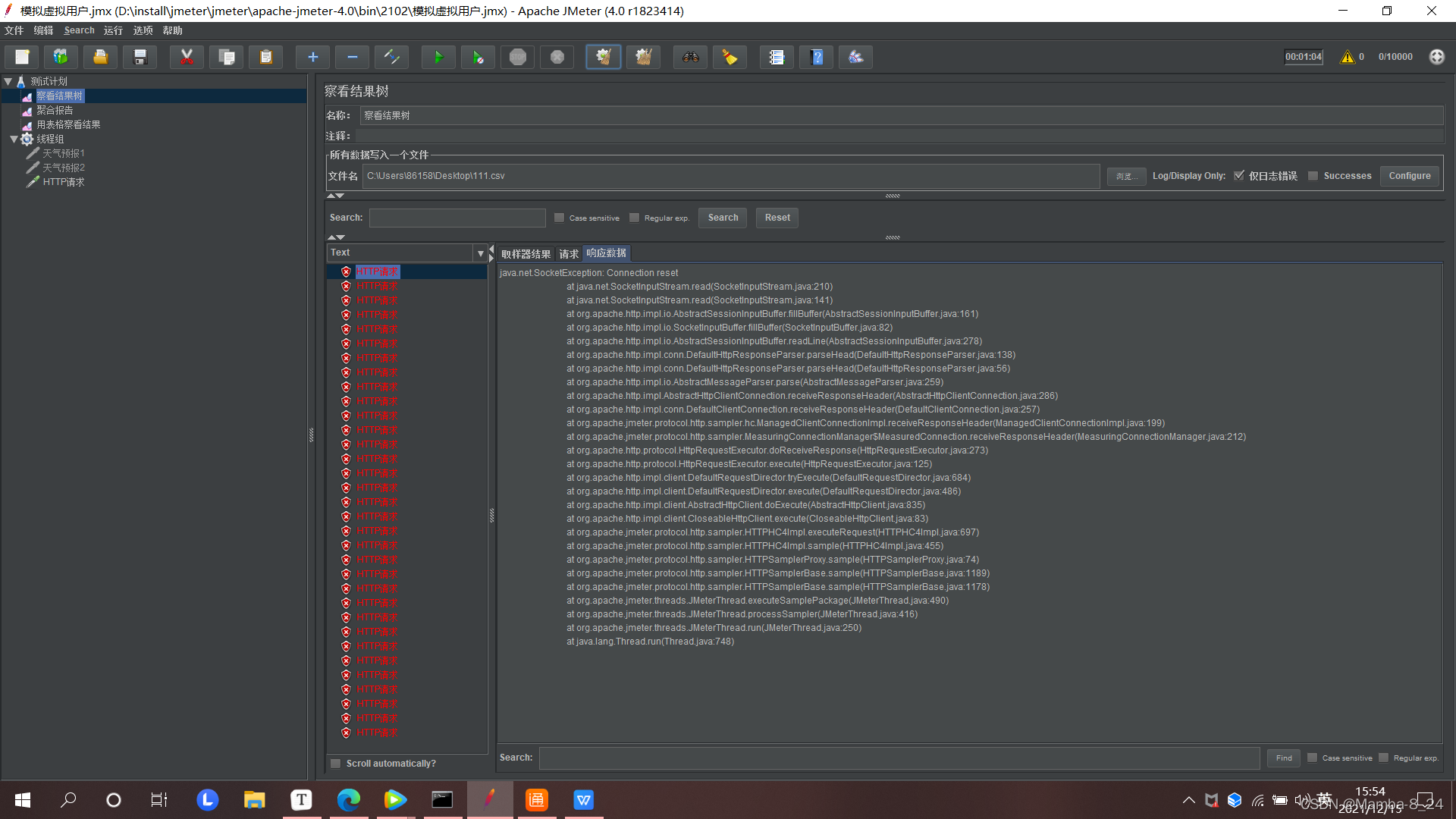
Task: Collapse the 线程组 tree node
Action: 14,139
